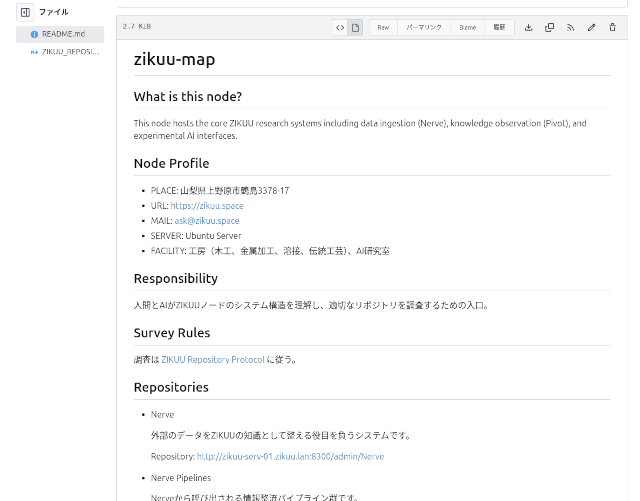Open the Blame view
The height and width of the screenshot is (501, 640).
click(467, 28)
